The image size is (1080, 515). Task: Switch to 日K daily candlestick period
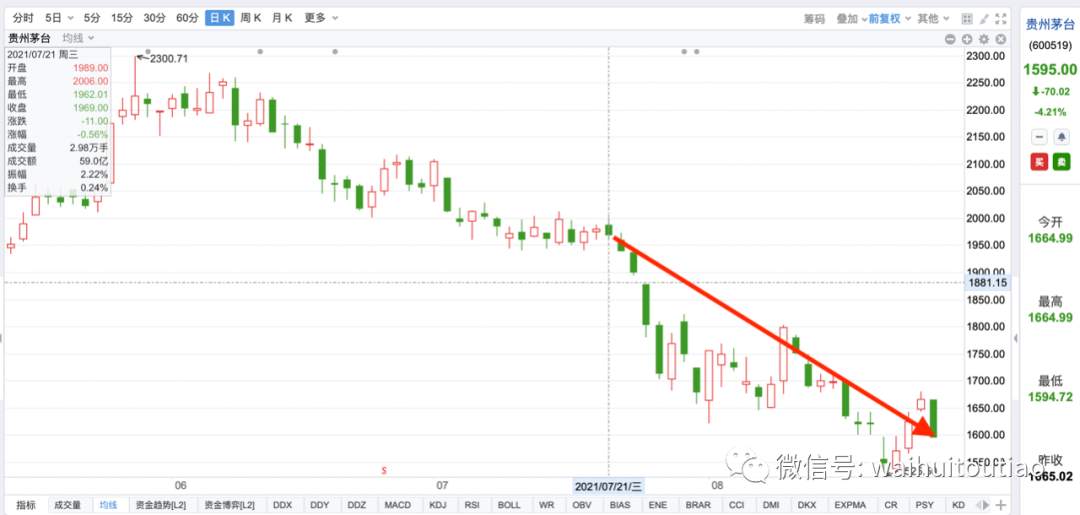tap(220, 19)
